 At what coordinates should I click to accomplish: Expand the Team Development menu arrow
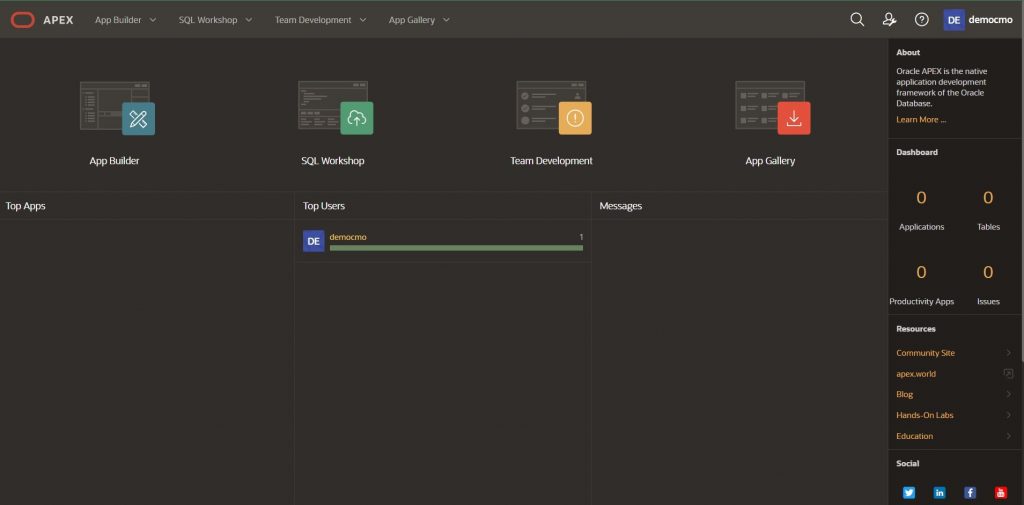click(x=362, y=20)
